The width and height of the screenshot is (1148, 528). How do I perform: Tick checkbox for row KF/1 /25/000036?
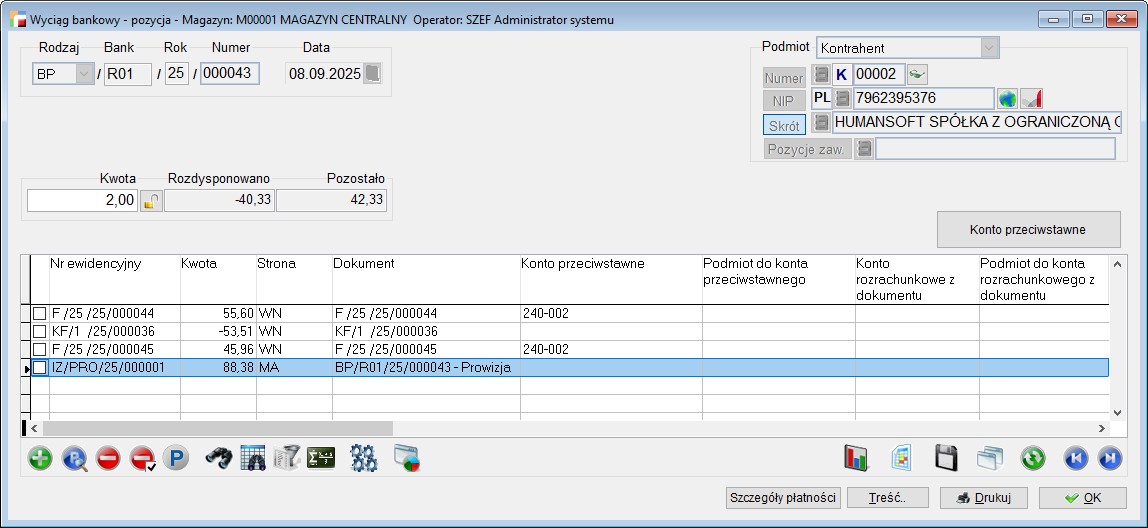(x=40, y=332)
